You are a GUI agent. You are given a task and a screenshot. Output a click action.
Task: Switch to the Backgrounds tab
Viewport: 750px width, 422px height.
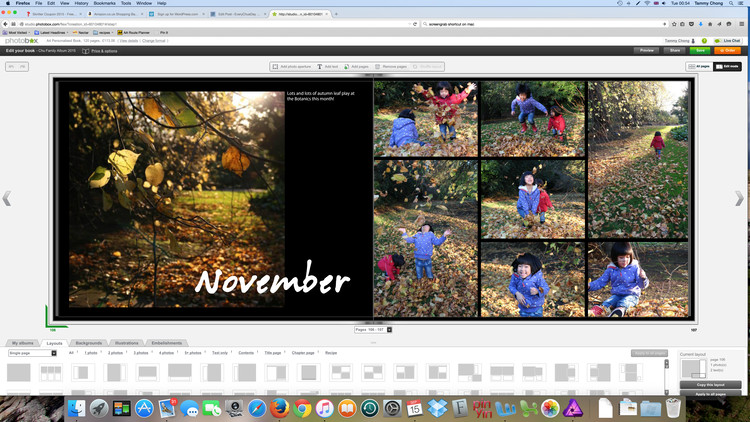(88, 343)
